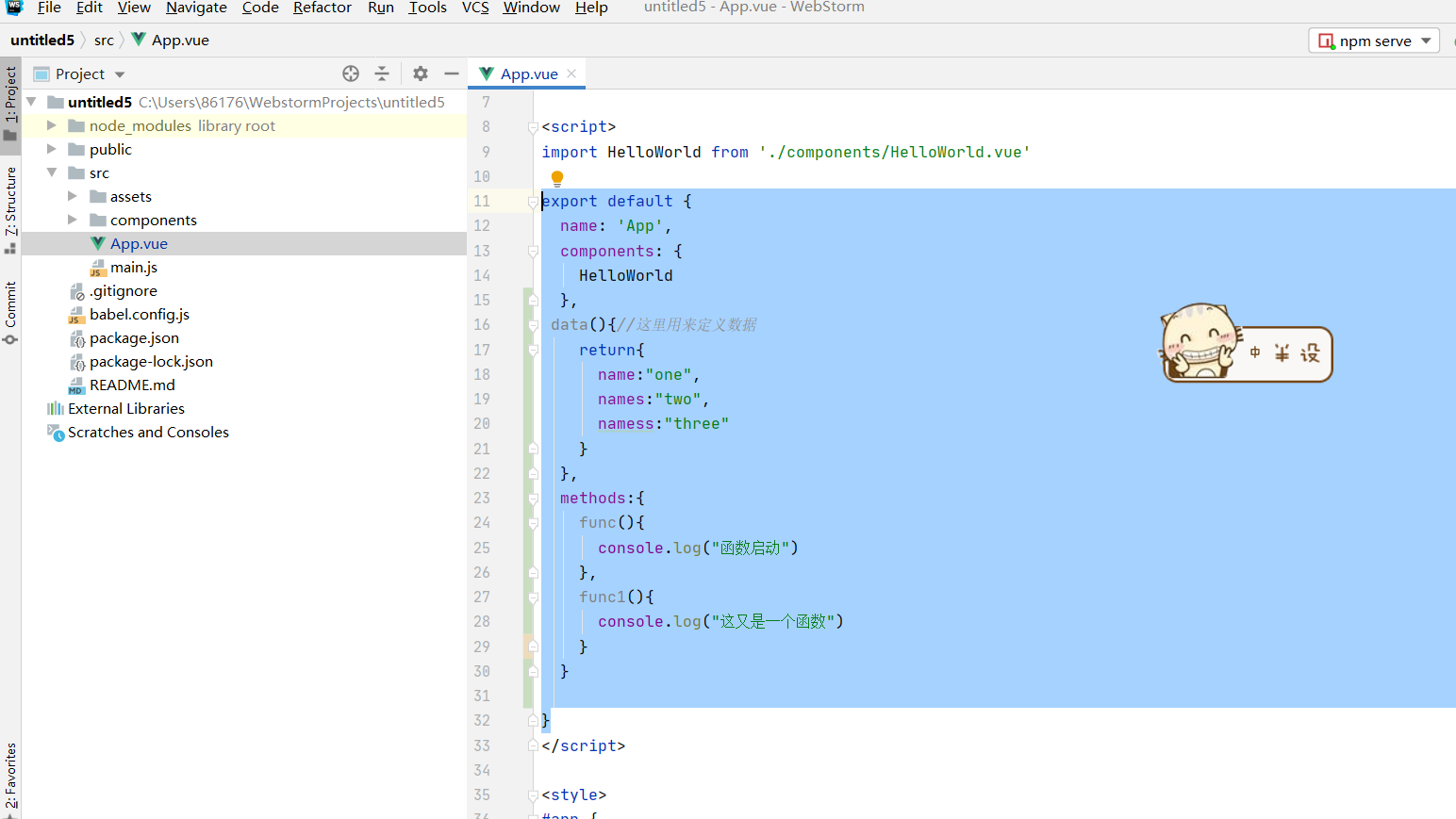This screenshot has width=1456, height=819.
Task: Open the Favorites tool window sidebar
Action: tap(10, 775)
